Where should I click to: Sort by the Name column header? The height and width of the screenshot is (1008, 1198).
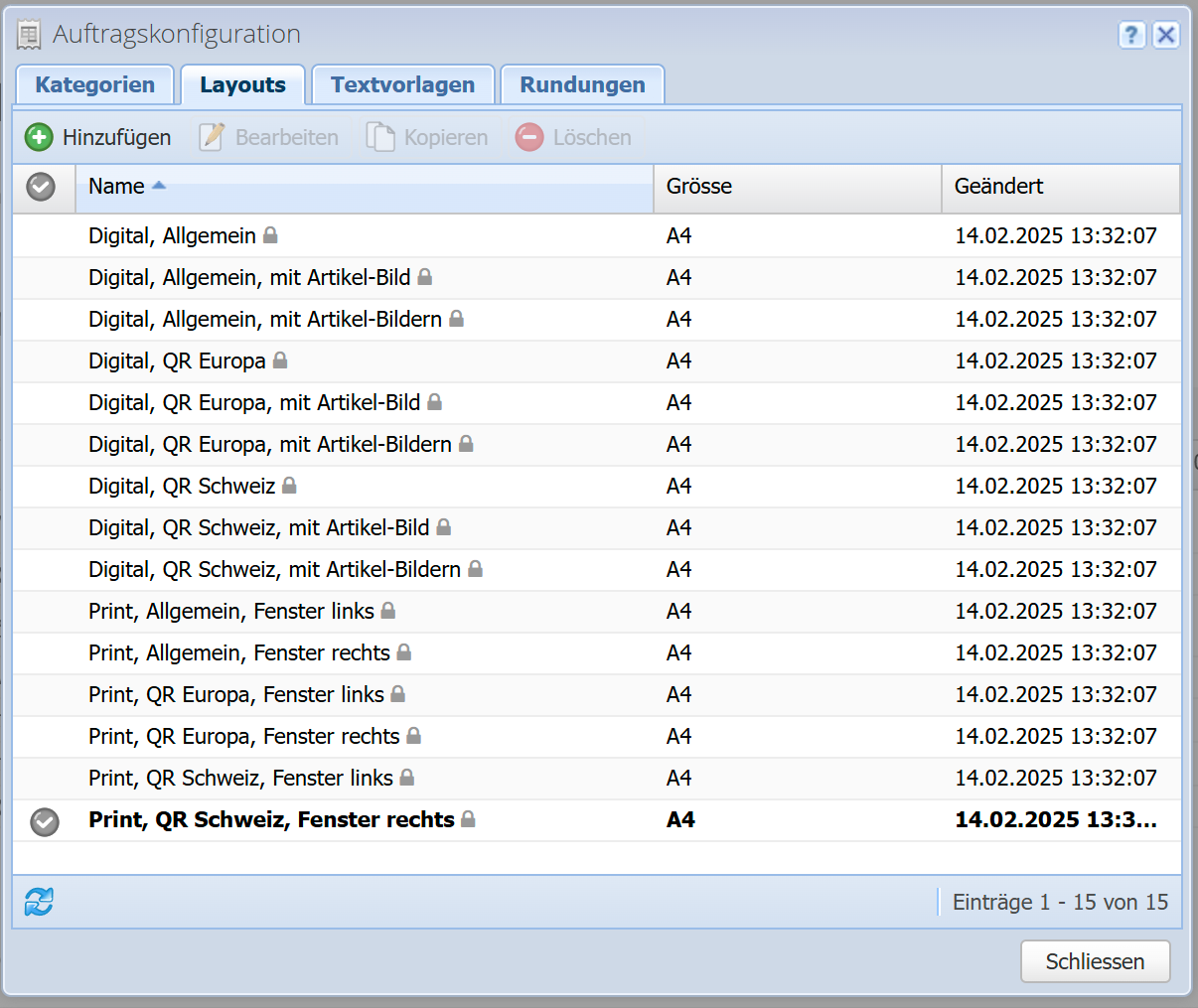pyautogui.click(x=116, y=187)
